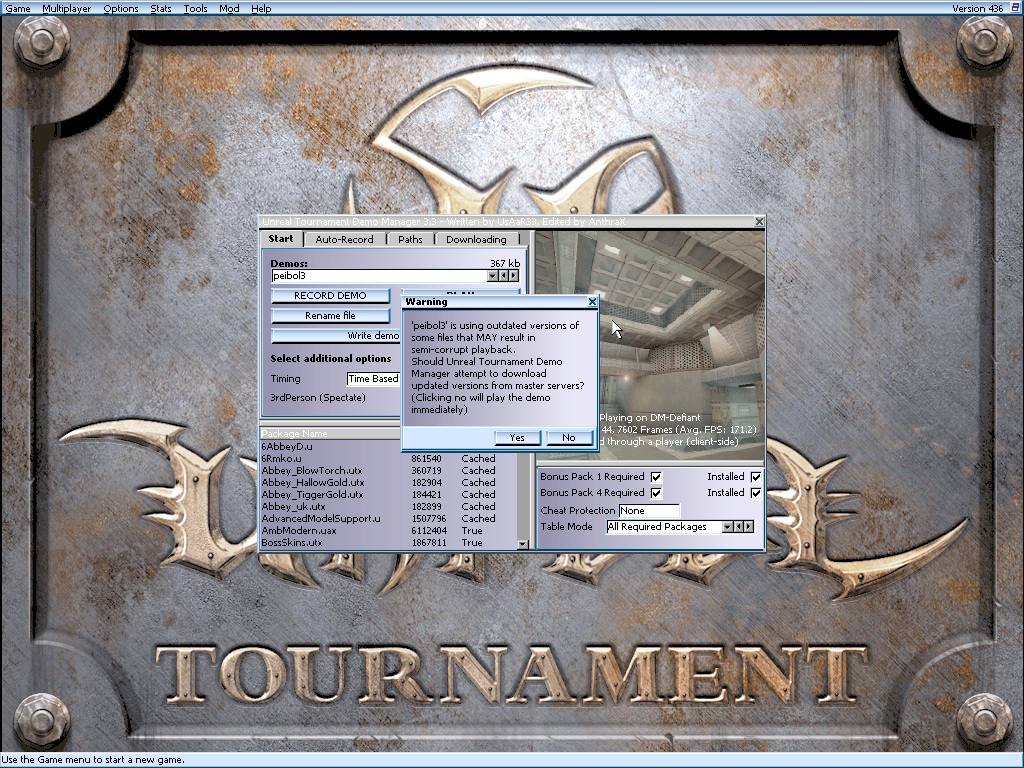Select the Abbey_BlowTorch.utx package row

coord(389,471)
